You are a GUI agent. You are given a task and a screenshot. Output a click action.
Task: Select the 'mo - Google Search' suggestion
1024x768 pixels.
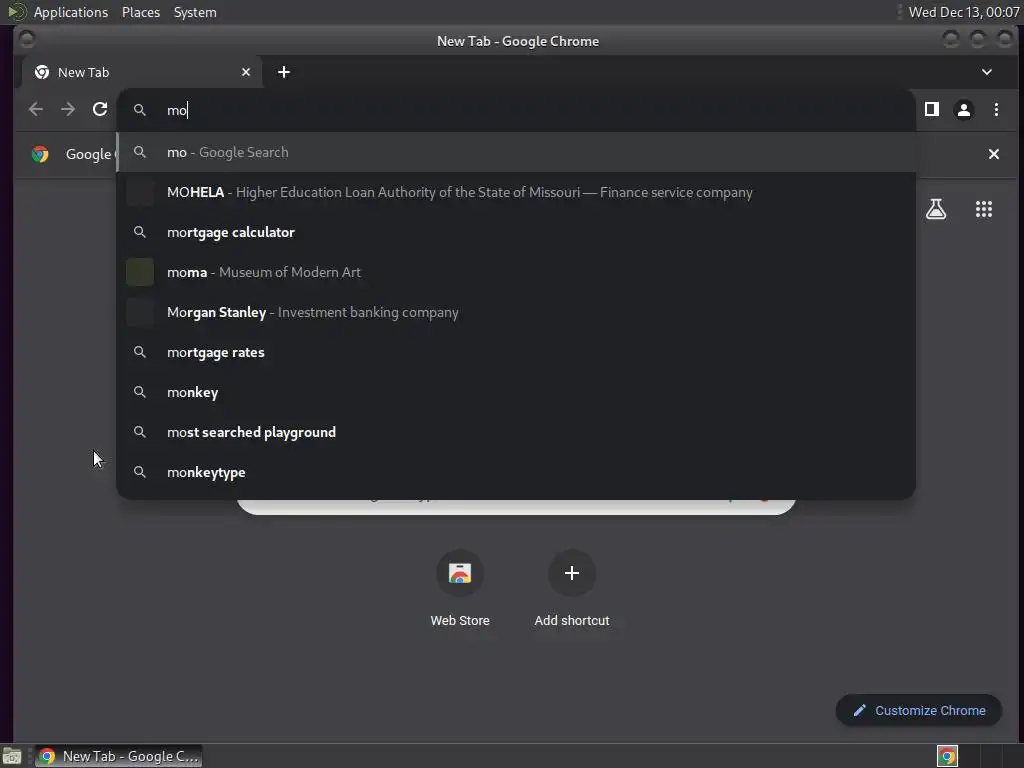516,152
